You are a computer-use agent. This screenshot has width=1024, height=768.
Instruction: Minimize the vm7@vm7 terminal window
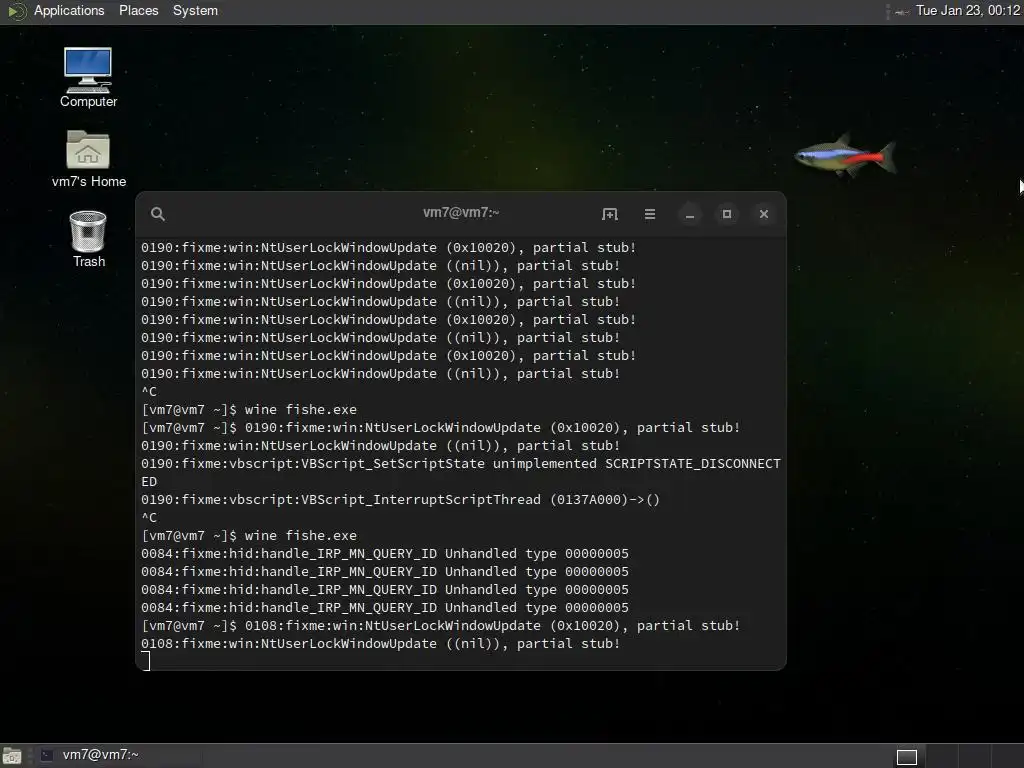(690, 214)
